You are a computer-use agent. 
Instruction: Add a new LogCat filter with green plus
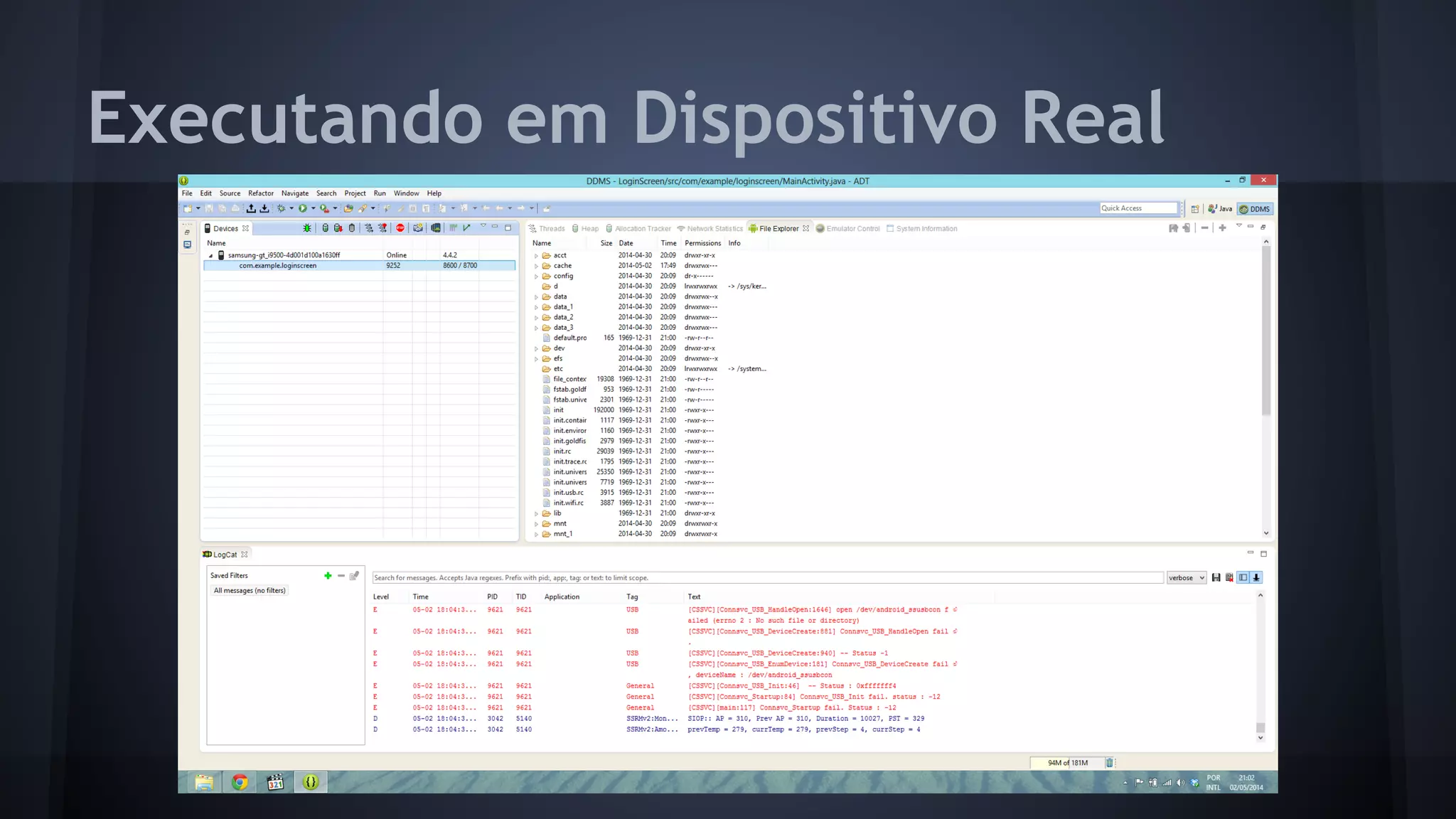click(328, 576)
